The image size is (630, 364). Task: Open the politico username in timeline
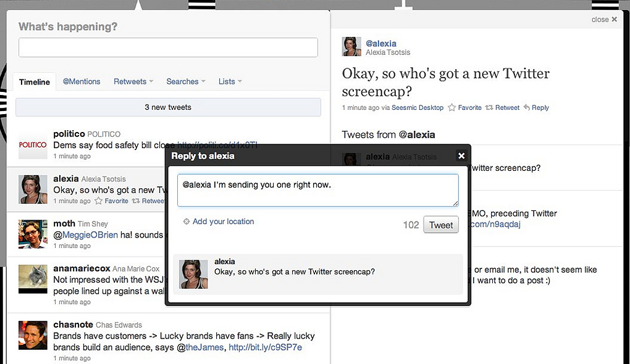click(69, 134)
